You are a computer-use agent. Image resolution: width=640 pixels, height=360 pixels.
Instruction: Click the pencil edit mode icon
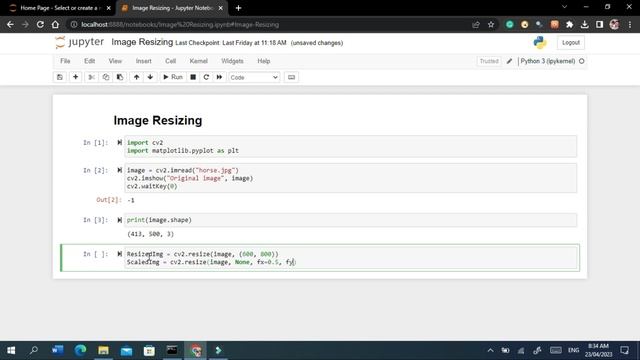click(509, 61)
